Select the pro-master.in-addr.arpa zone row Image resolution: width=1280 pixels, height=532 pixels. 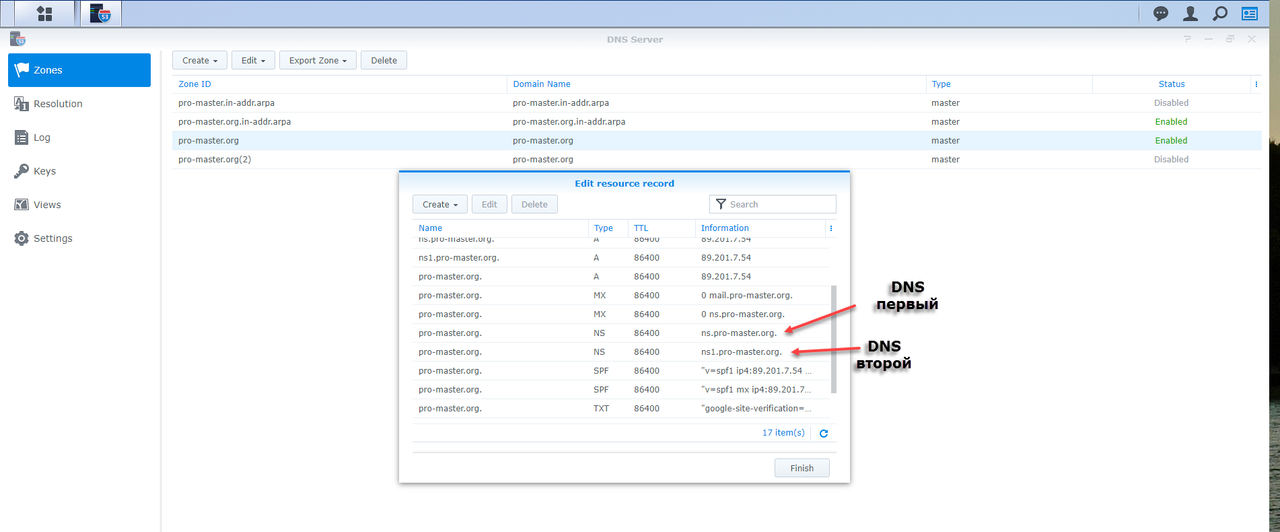716,102
